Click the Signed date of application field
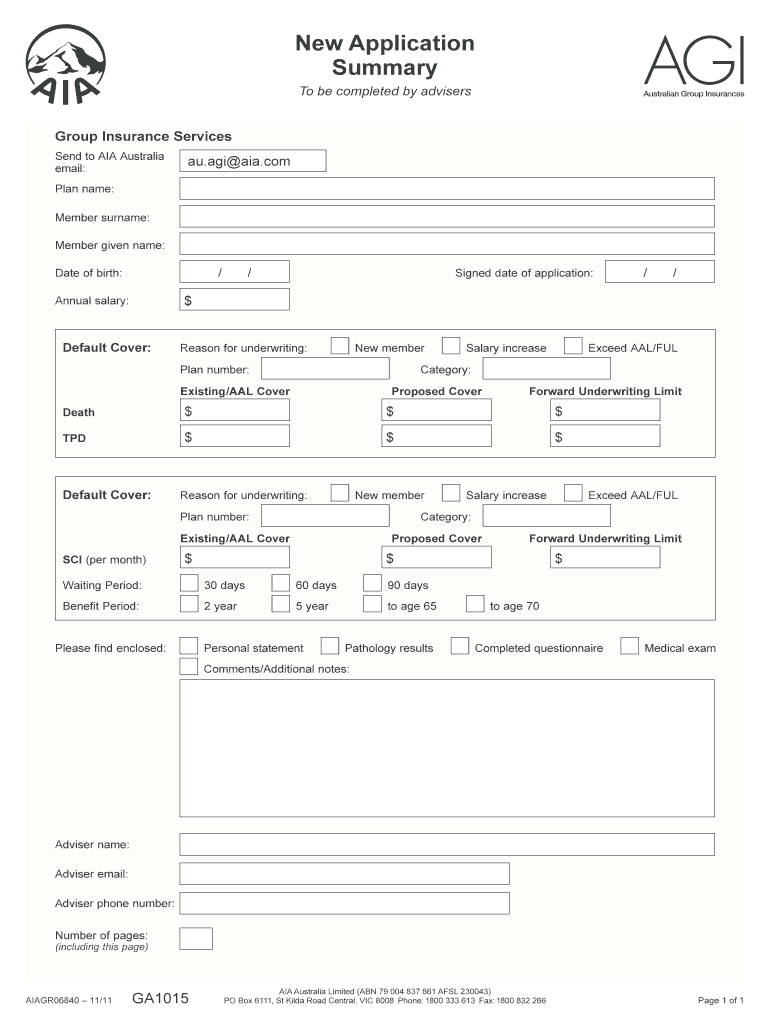 click(x=660, y=272)
